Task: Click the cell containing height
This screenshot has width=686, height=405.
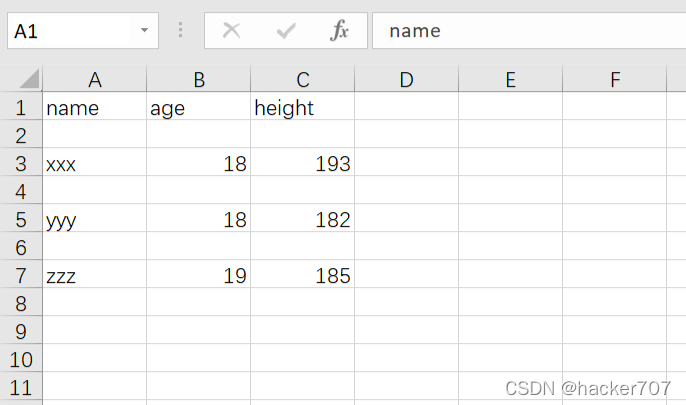Action: [x=302, y=108]
